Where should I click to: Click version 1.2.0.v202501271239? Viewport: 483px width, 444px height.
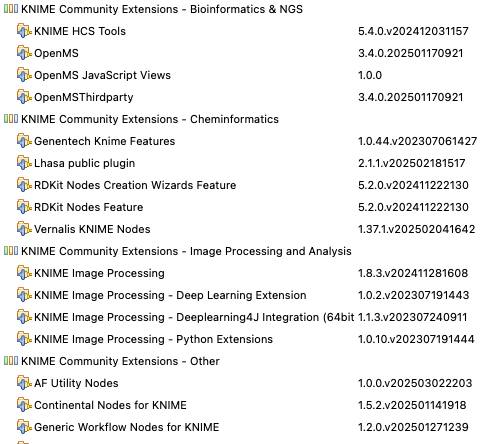click(413, 427)
